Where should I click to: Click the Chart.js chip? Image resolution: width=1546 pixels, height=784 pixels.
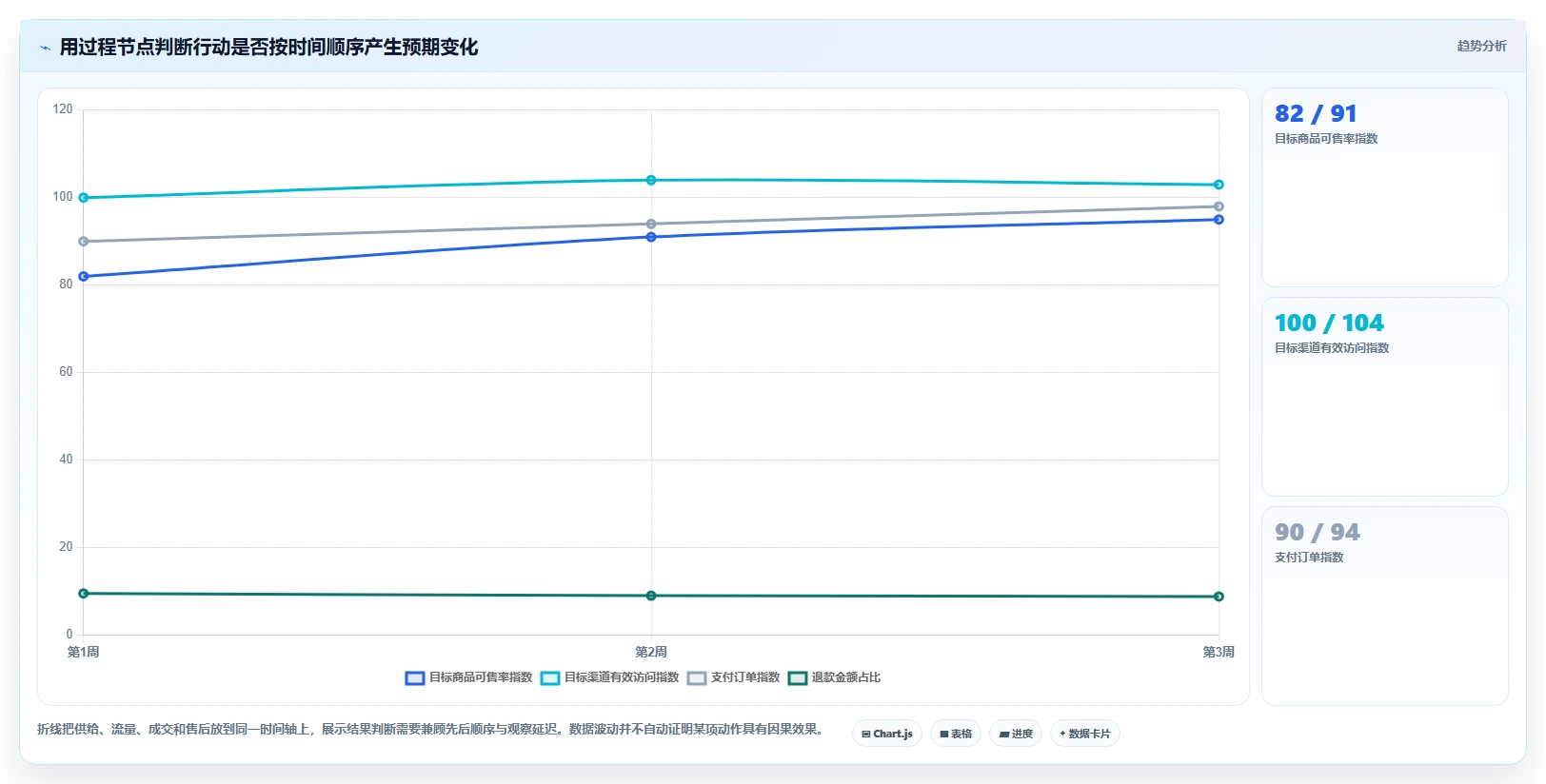coord(887,734)
